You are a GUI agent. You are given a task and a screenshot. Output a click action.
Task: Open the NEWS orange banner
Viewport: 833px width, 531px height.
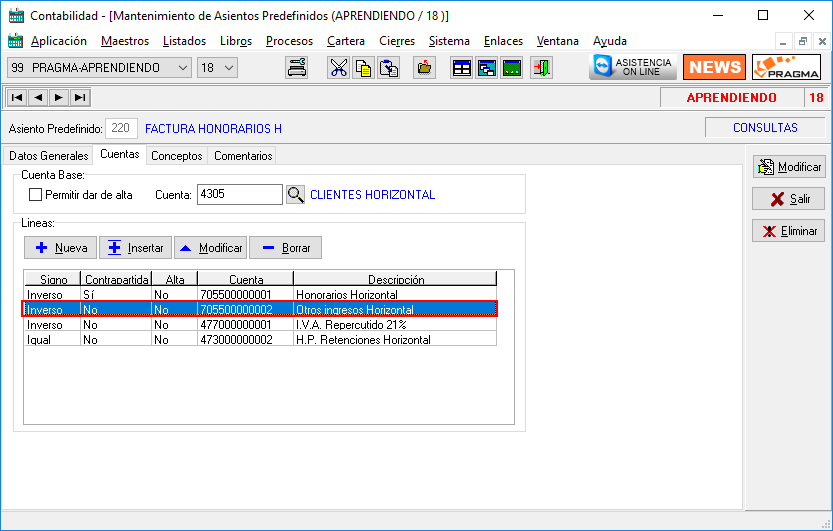point(714,67)
